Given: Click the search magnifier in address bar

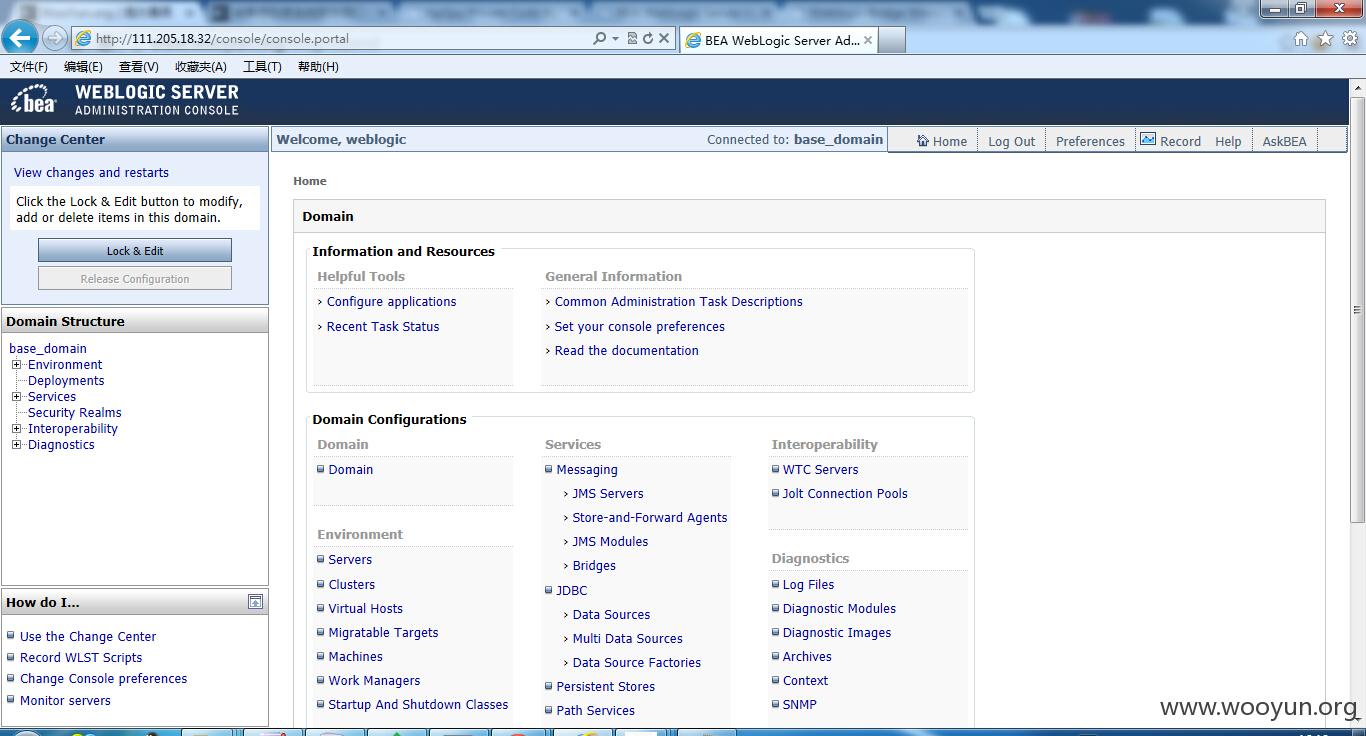Looking at the screenshot, I should pos(599,39).
